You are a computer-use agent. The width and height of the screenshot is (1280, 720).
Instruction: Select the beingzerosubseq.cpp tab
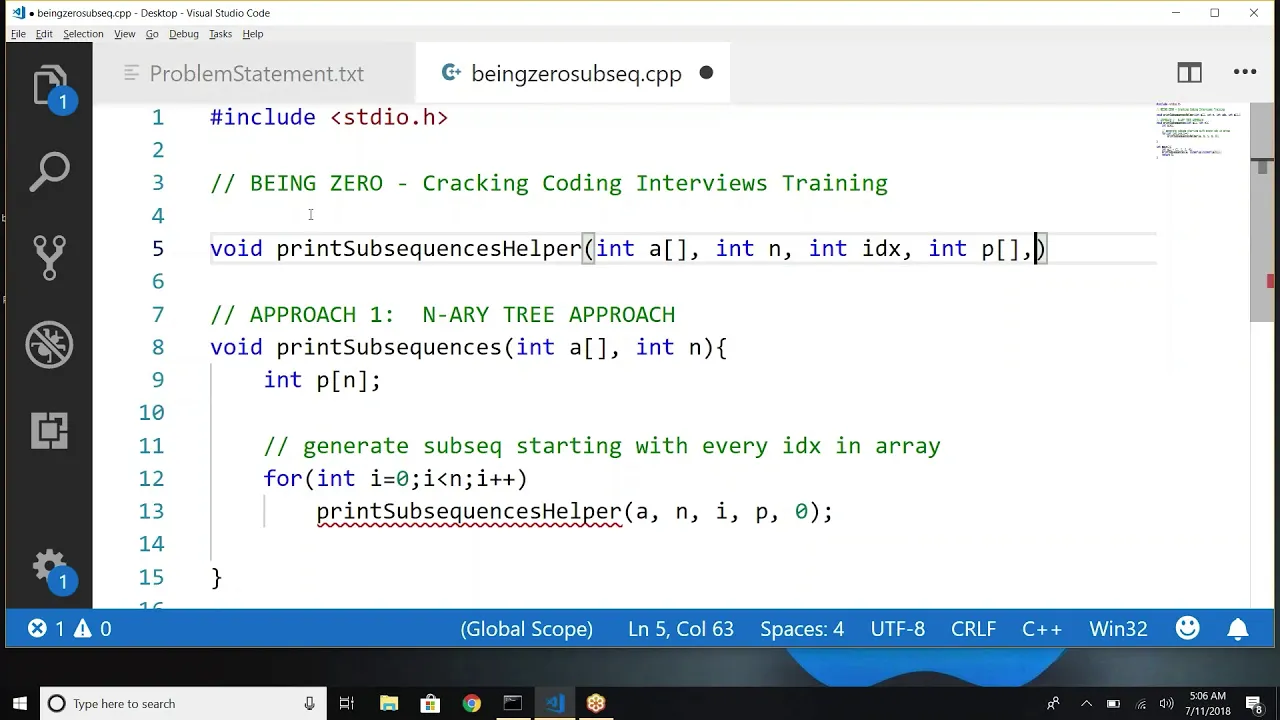point(572,73)
